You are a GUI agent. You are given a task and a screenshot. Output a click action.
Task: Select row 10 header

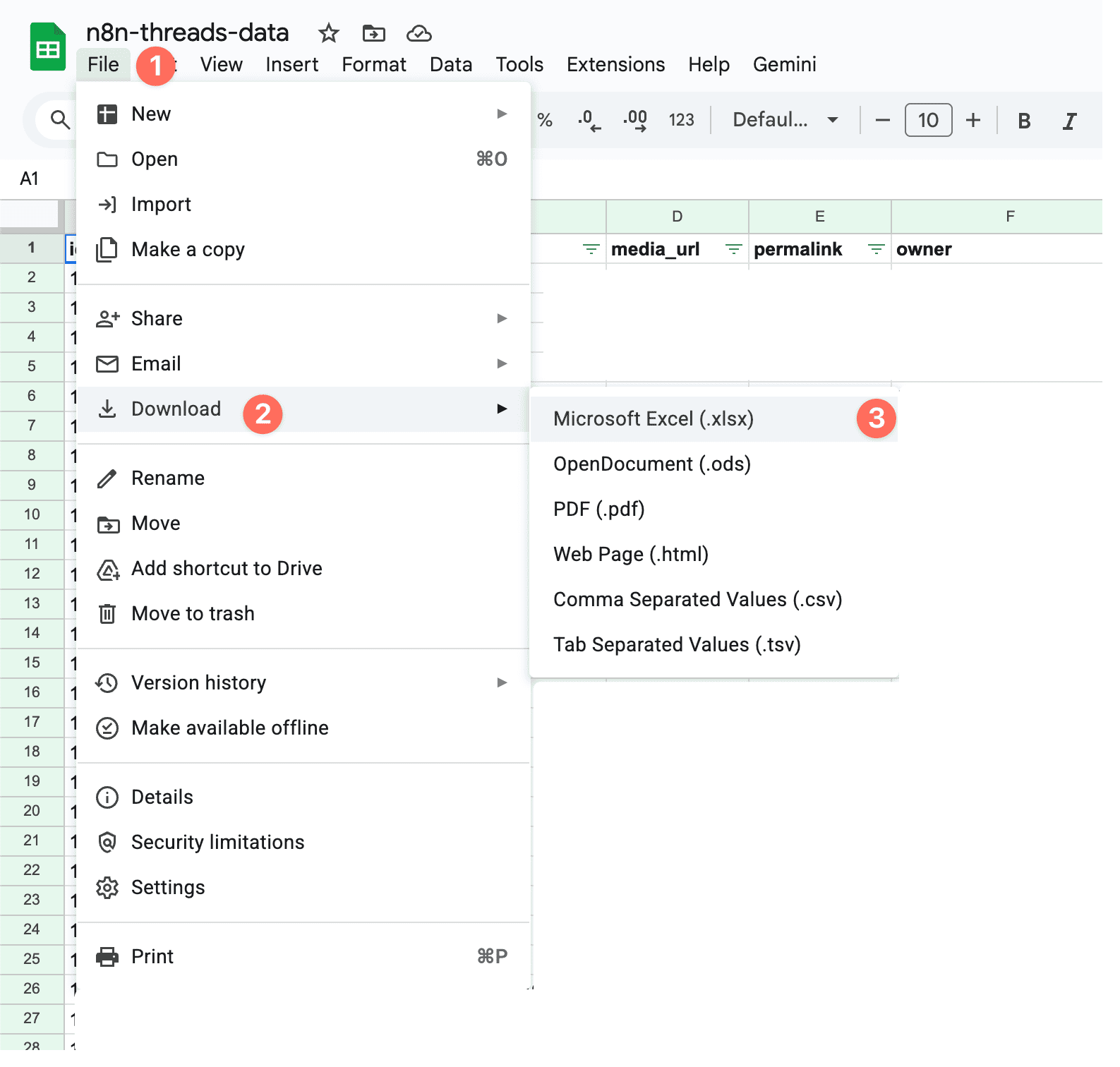pyautogui.click(x=32, y=514)
